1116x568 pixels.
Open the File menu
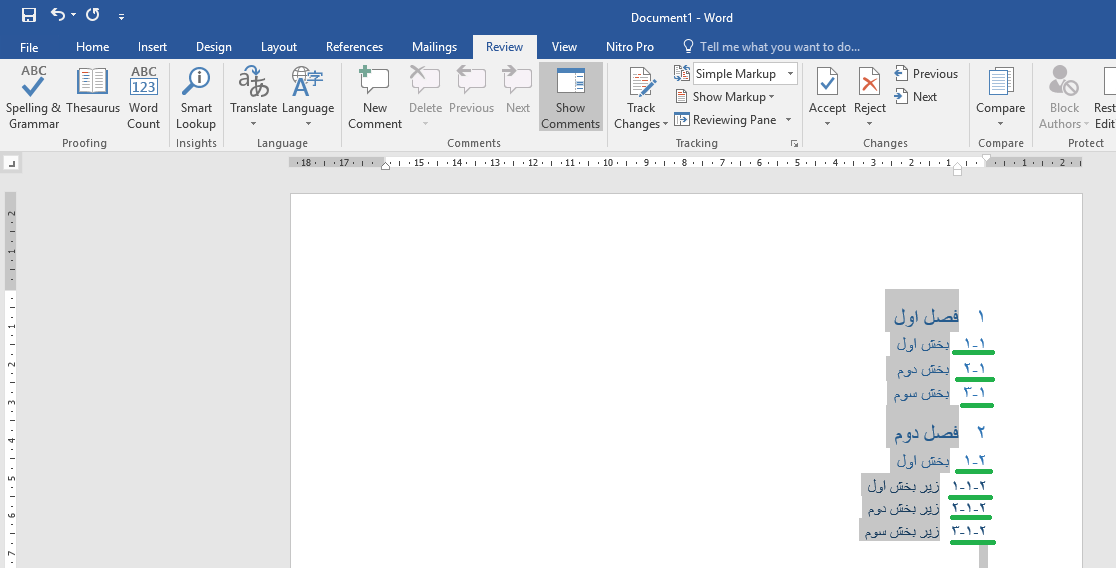[x=29, y=47]
